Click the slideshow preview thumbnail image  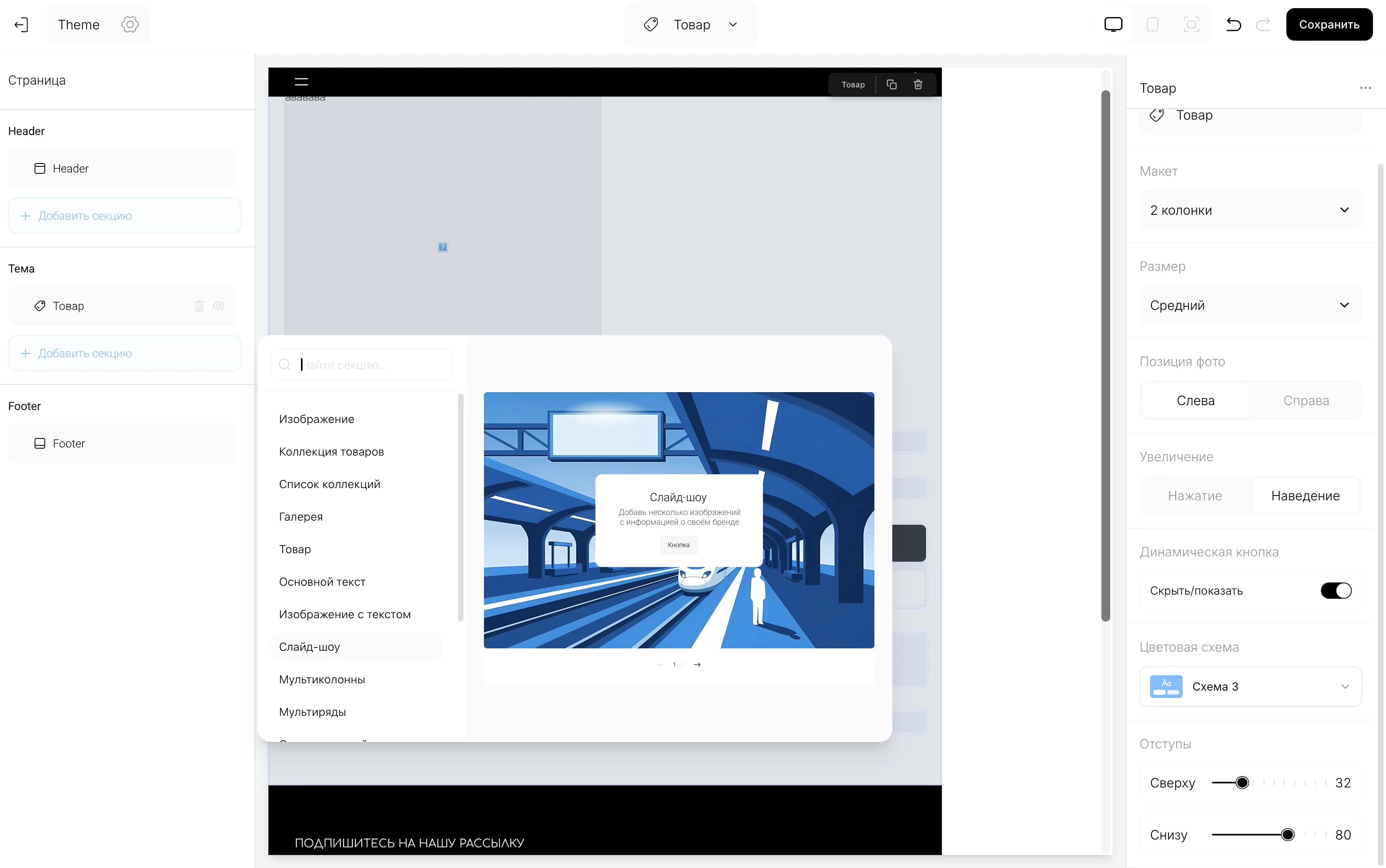[679, 520]
